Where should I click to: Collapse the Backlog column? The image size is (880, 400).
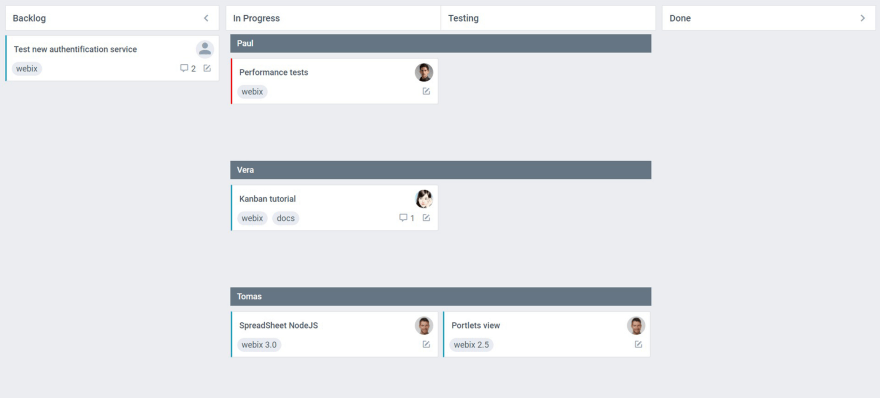click(206, 18)
